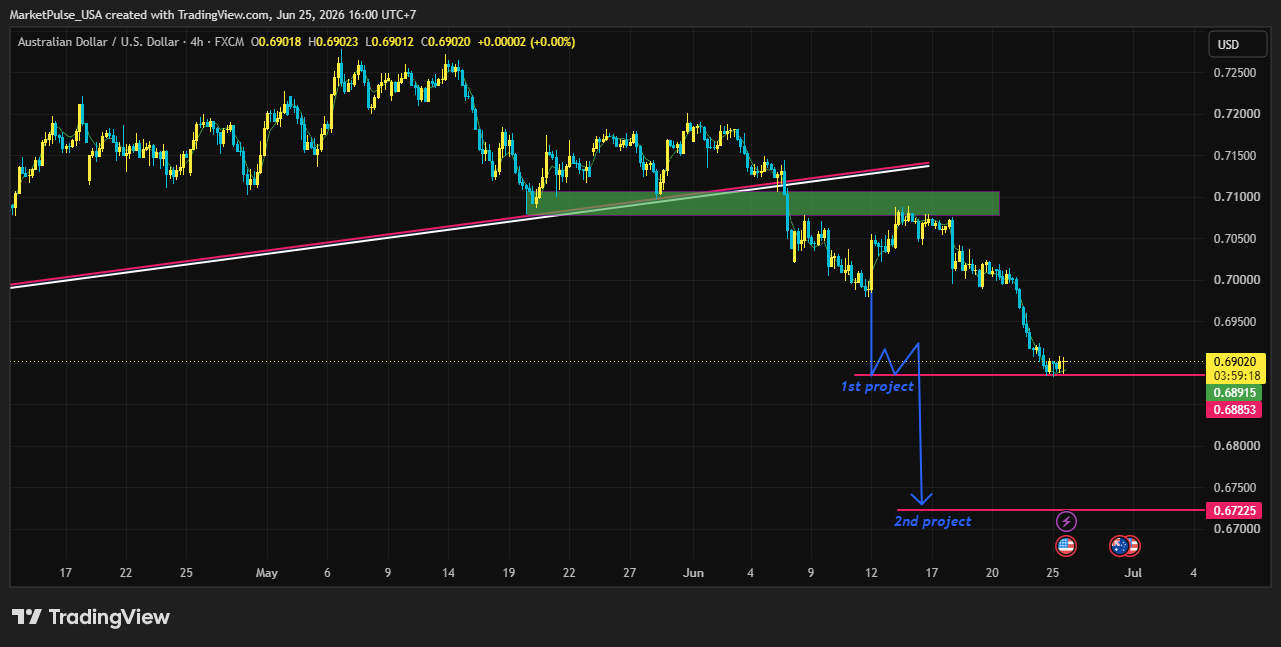Click the low value L0.69012

point(391,42)
